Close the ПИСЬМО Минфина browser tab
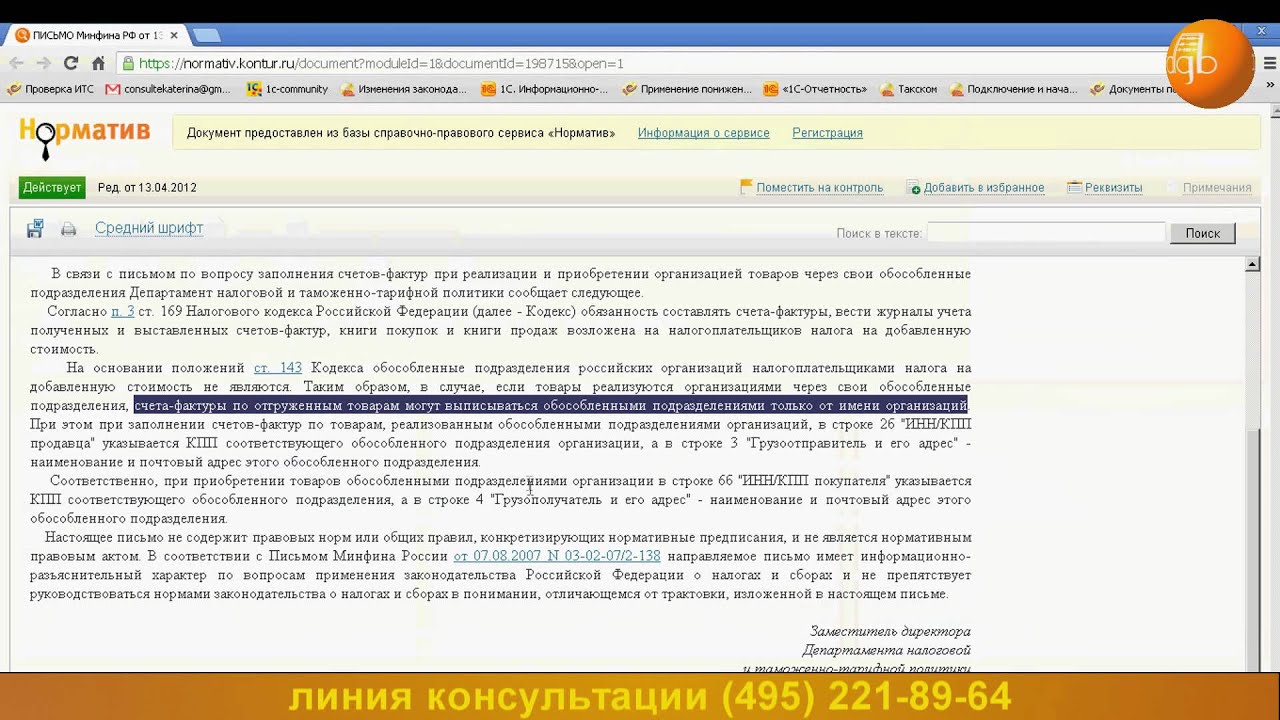Viewport: 1280px width, 720px height. pyautogui.click(x=174, y=35)
